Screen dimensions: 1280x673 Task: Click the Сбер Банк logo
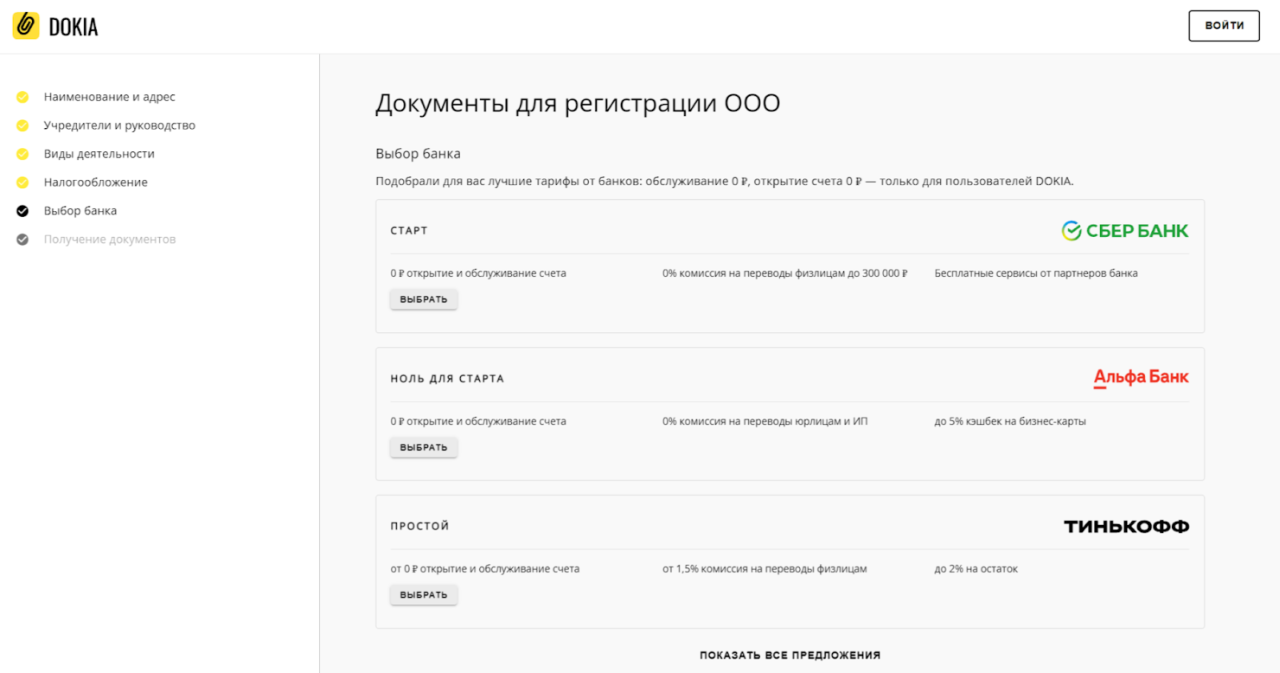[x=1125, y=231]
